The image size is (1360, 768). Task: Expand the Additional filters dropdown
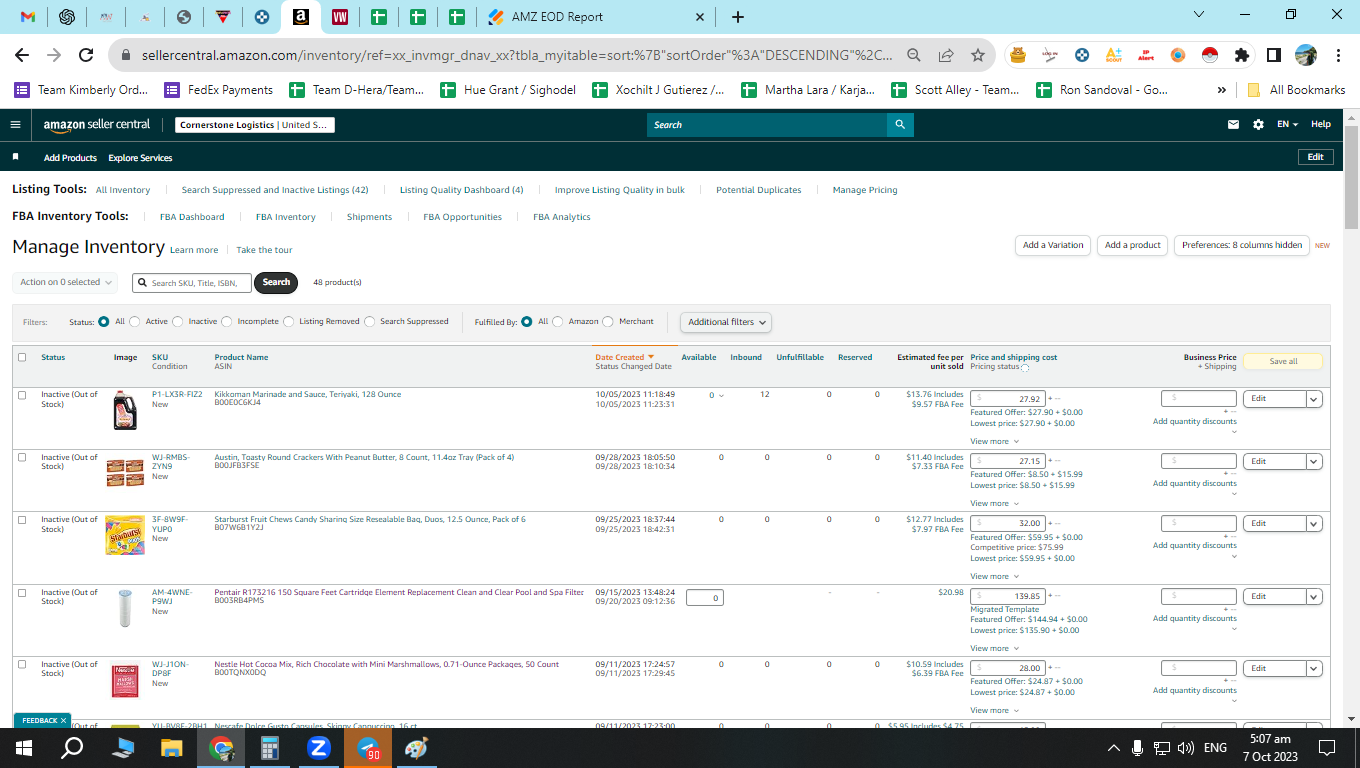pos(726,322)
